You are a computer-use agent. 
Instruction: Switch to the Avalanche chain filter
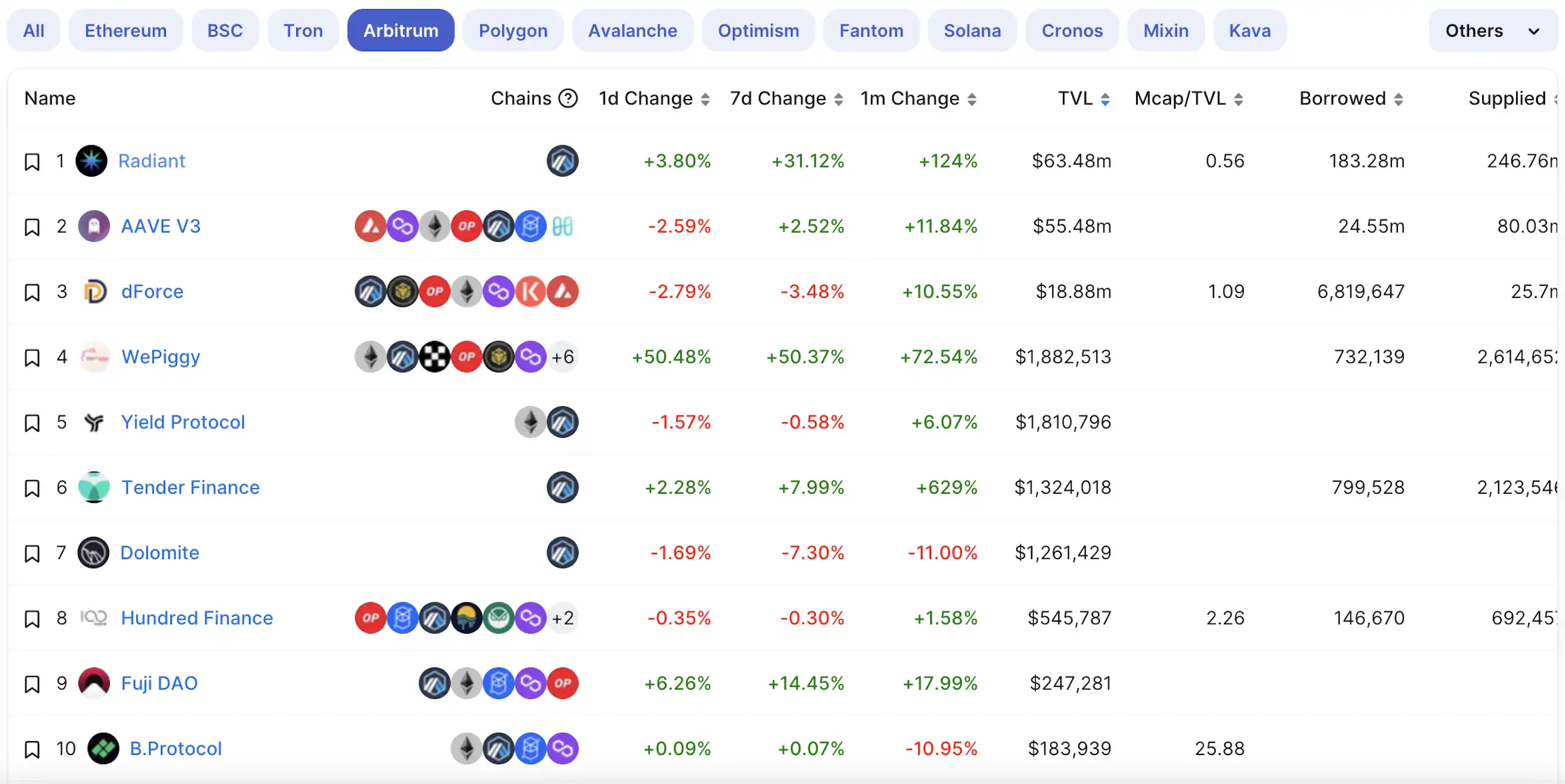point(632,30)
